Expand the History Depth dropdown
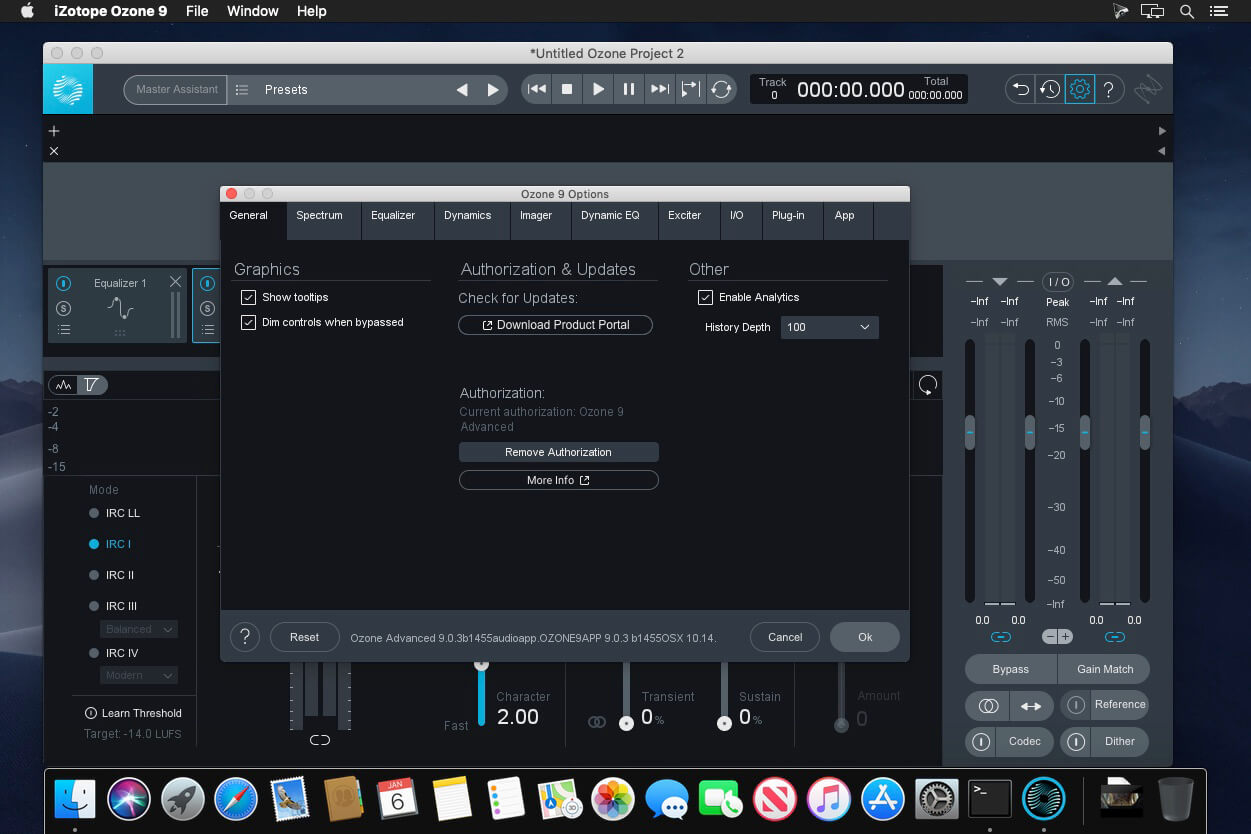 [829, 327]
